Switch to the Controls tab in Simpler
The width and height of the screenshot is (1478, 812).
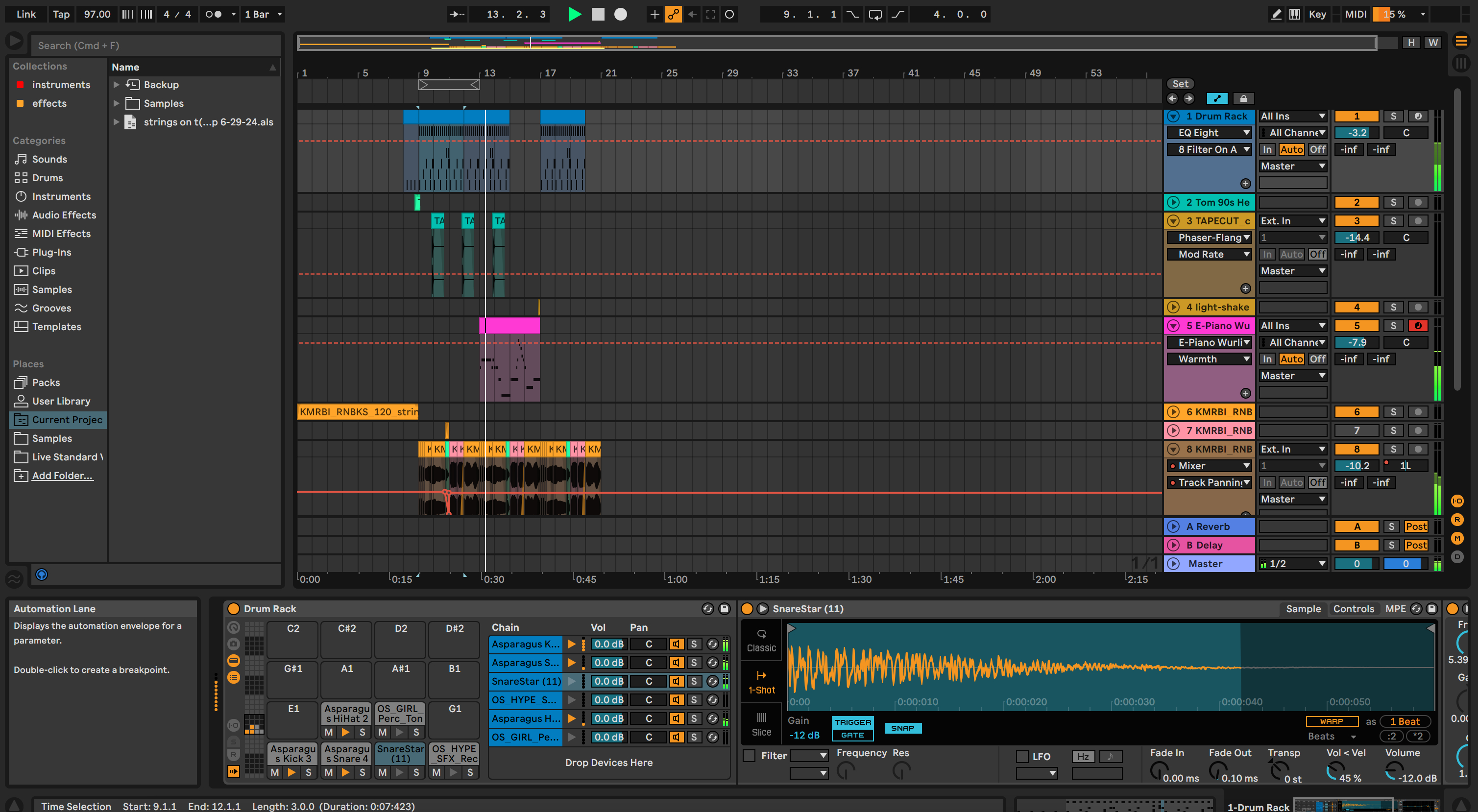pyautogui.click(x=1353, y=608)
